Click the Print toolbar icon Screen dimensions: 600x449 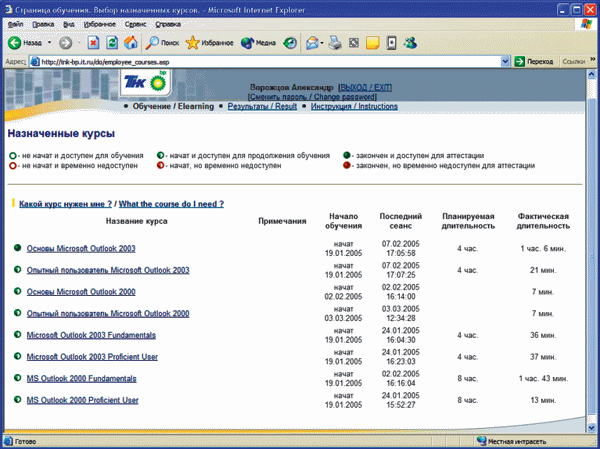pos(337,43)
